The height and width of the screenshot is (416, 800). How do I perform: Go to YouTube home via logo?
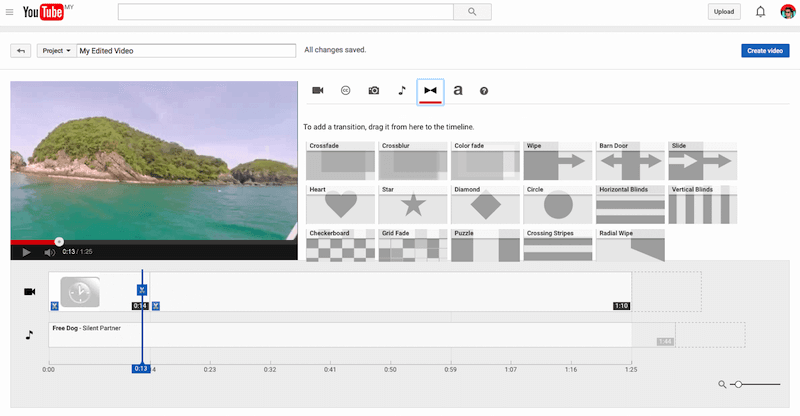pos(43,12)
